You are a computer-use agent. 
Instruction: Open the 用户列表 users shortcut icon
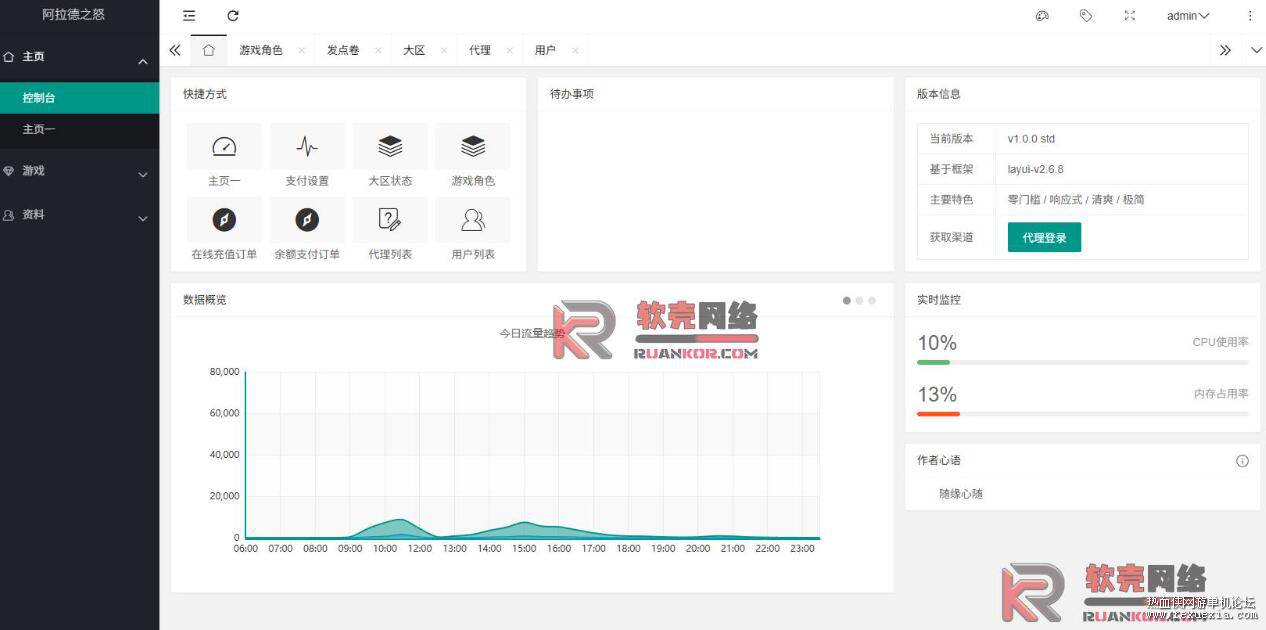click(x=473, y=220)
